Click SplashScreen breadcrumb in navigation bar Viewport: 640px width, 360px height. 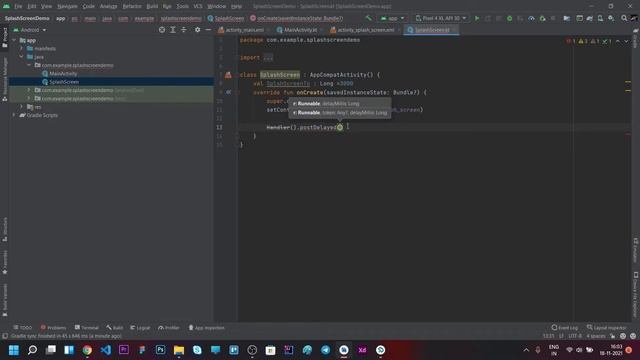point(226,18)
